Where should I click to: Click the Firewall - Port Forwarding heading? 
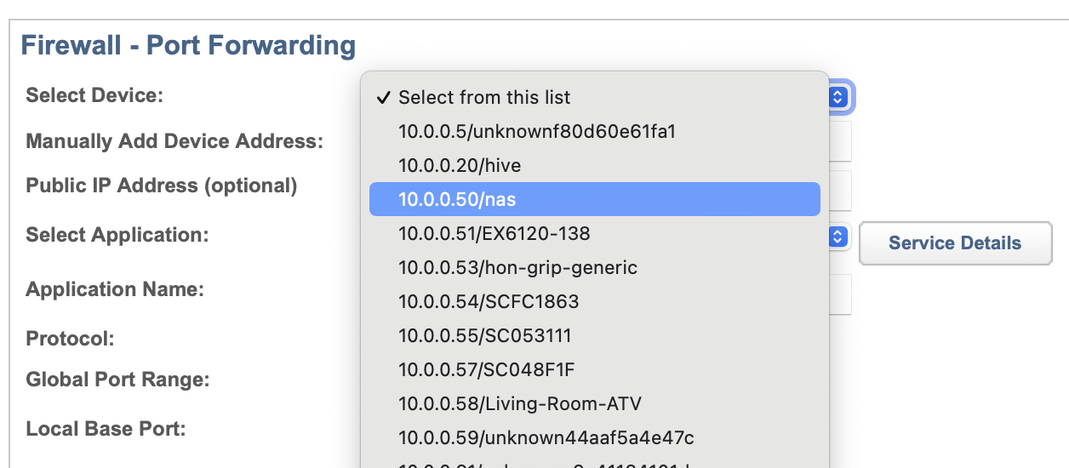(188, 45)
